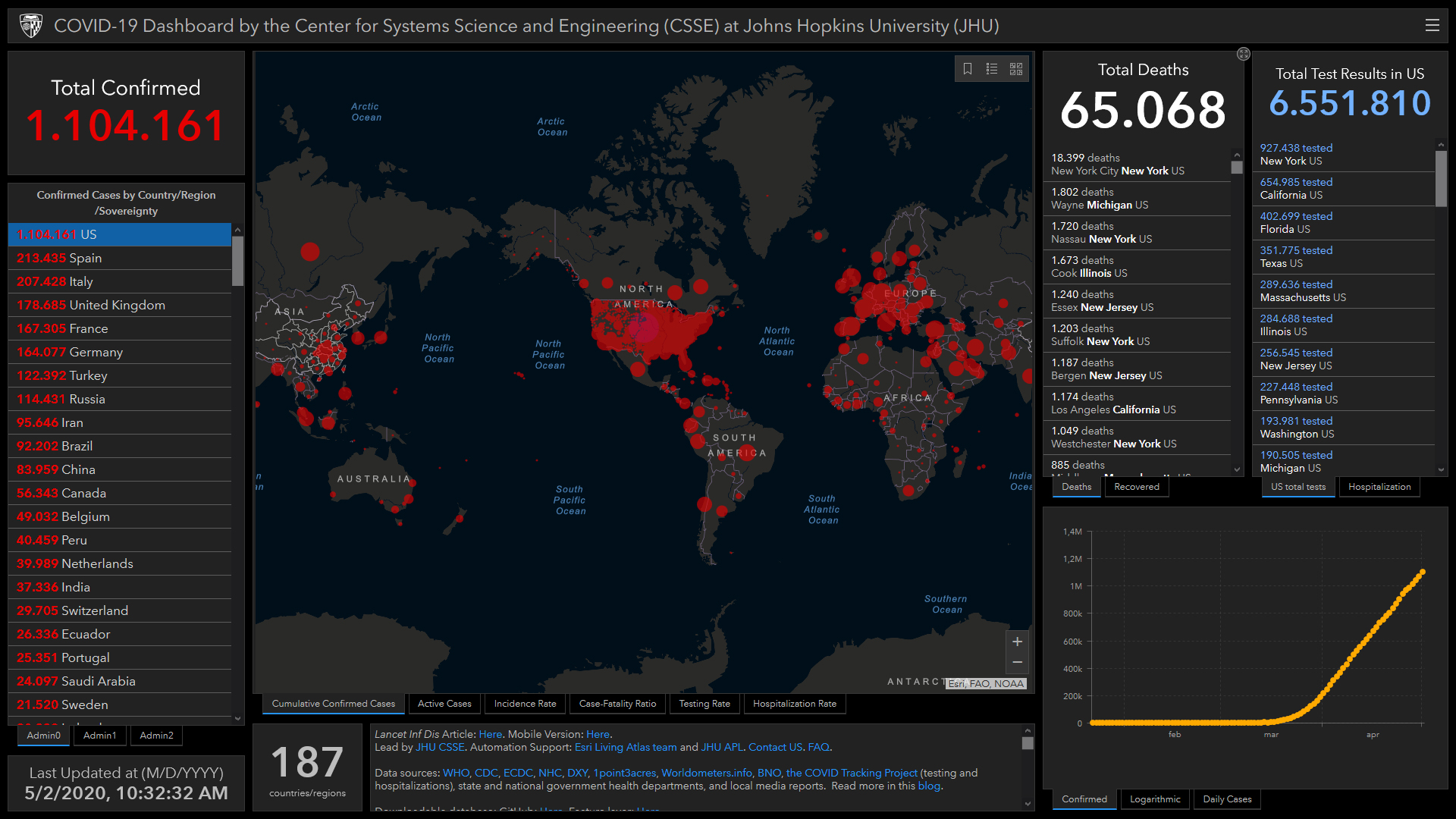Select the Case-Fatality Ratio tab
The image size is (1456, 819).
617,704
